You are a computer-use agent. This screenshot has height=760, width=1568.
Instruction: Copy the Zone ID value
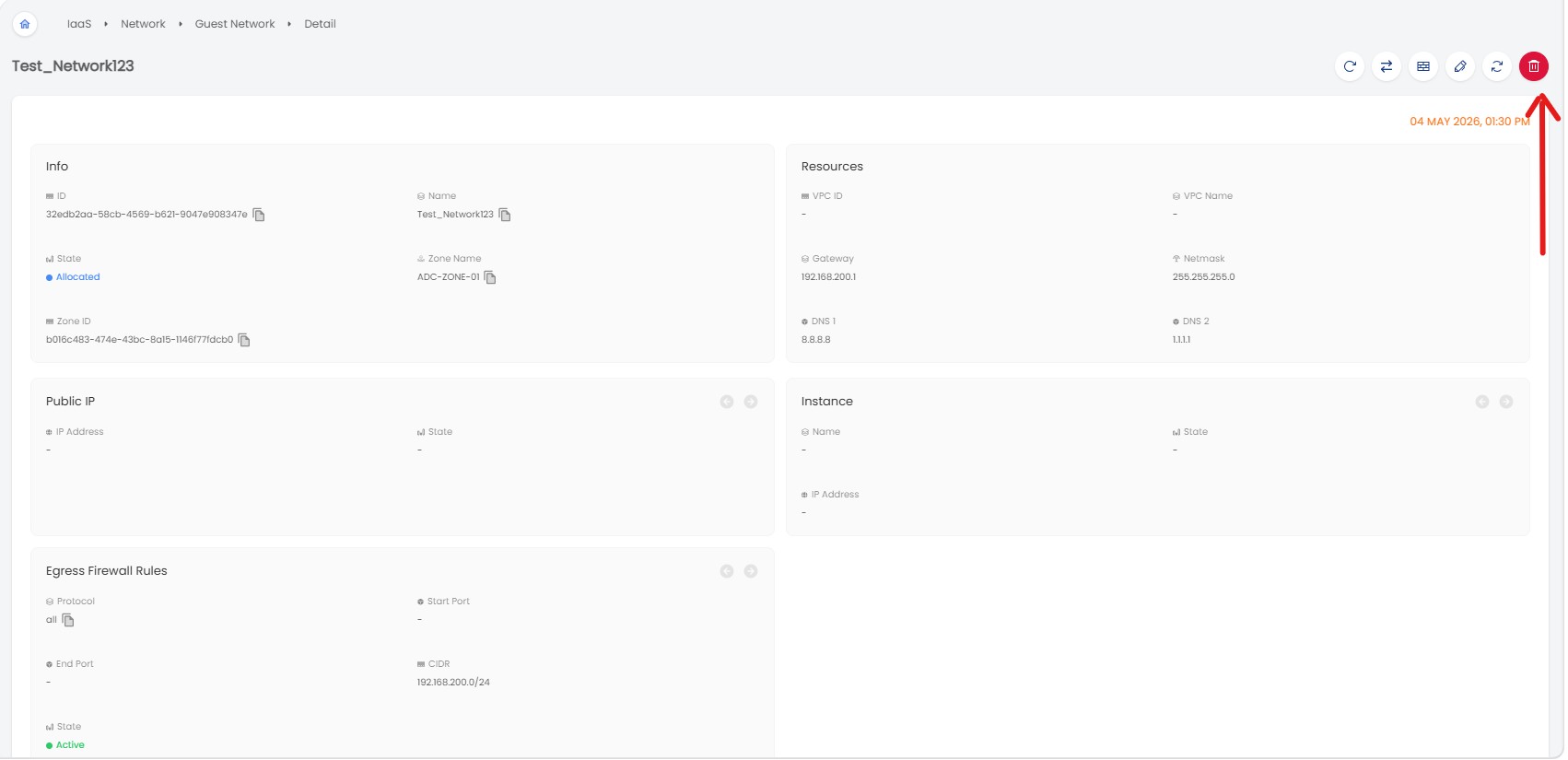[244, 340]
